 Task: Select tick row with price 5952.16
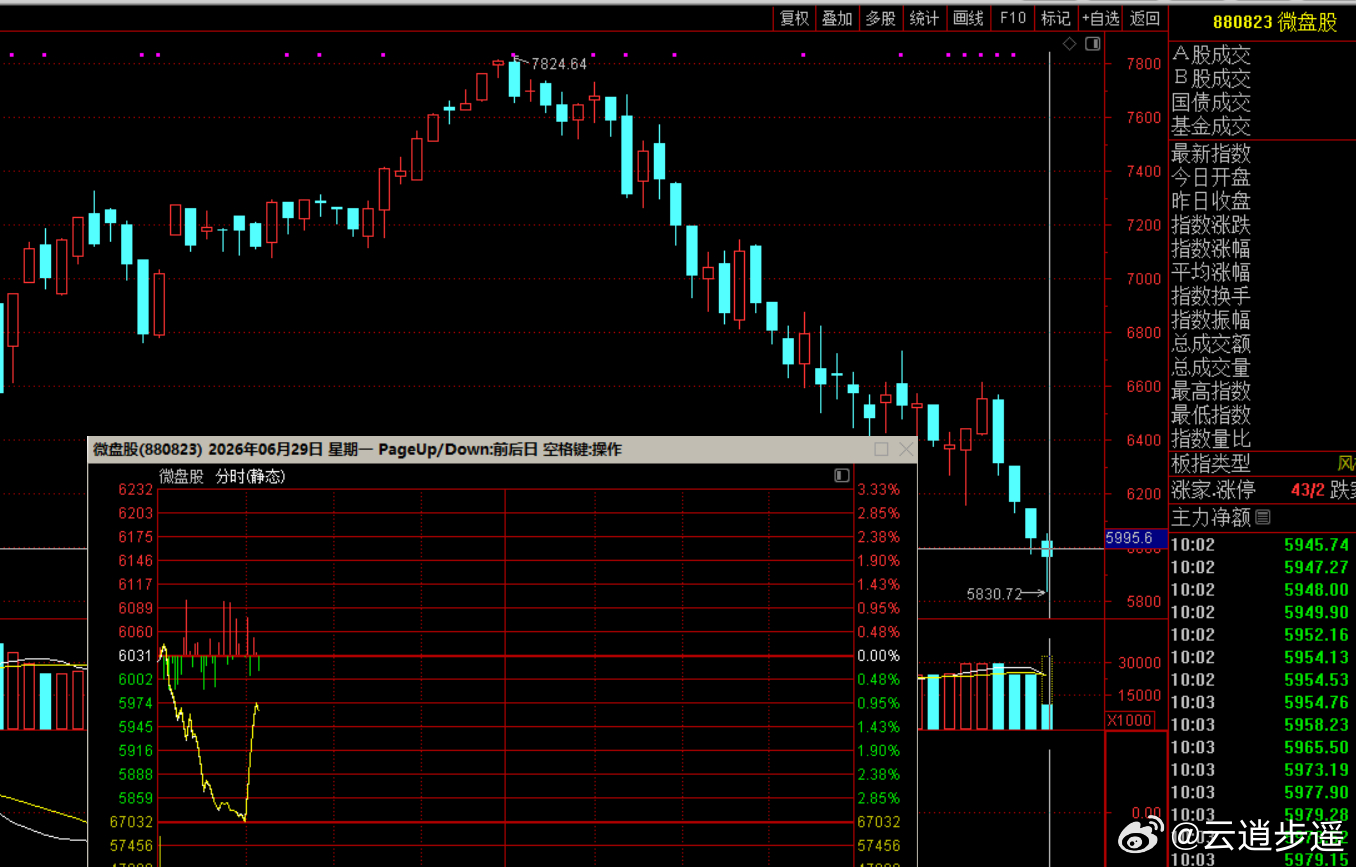coord(1262,635)
